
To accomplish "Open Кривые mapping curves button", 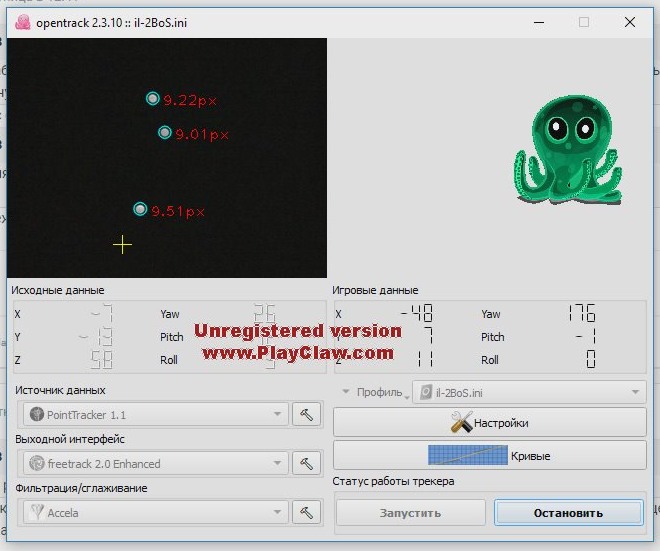I will [490, 455].
